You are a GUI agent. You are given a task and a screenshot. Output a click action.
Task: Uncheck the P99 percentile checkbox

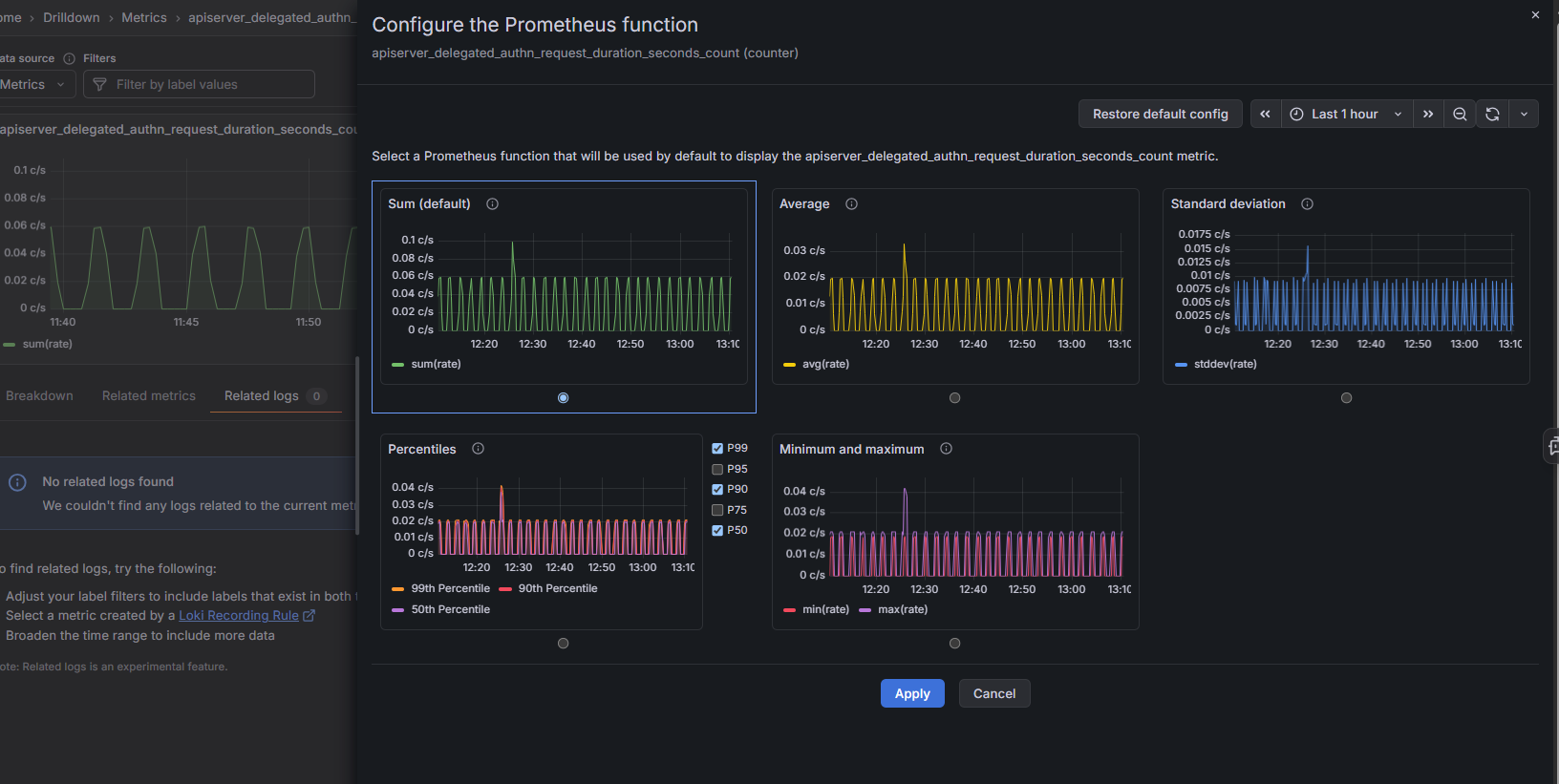[x=717, y=448]
